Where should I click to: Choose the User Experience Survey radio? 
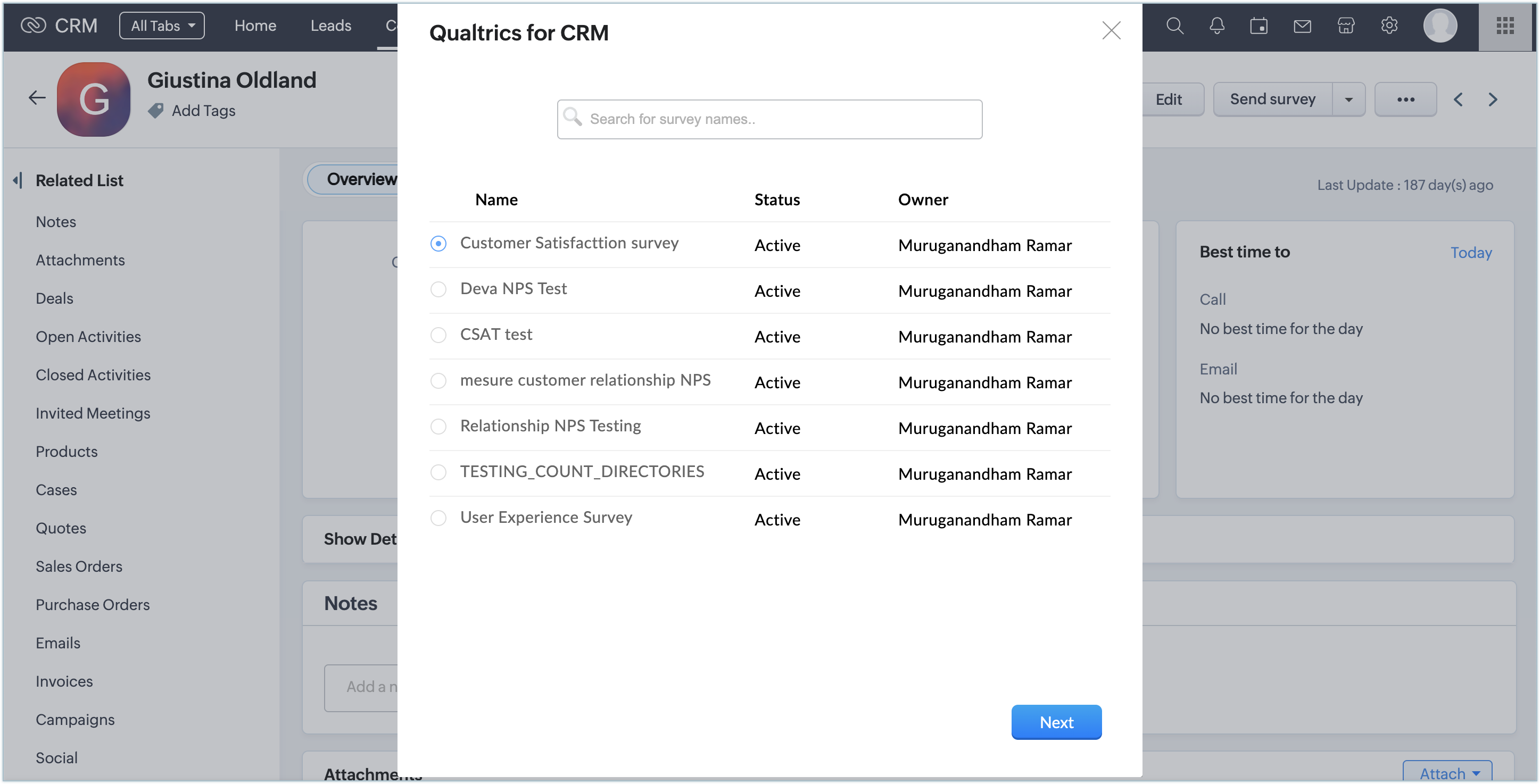coord(438,518)
